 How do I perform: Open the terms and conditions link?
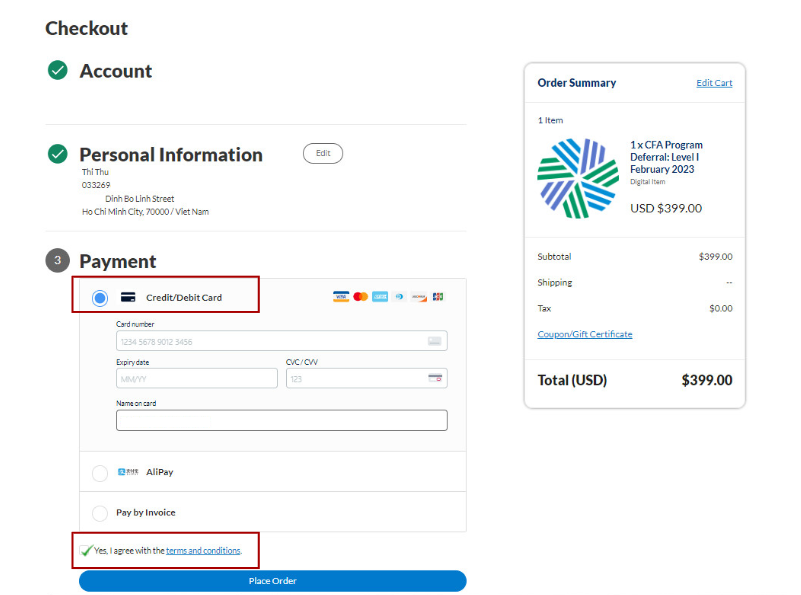203,551
